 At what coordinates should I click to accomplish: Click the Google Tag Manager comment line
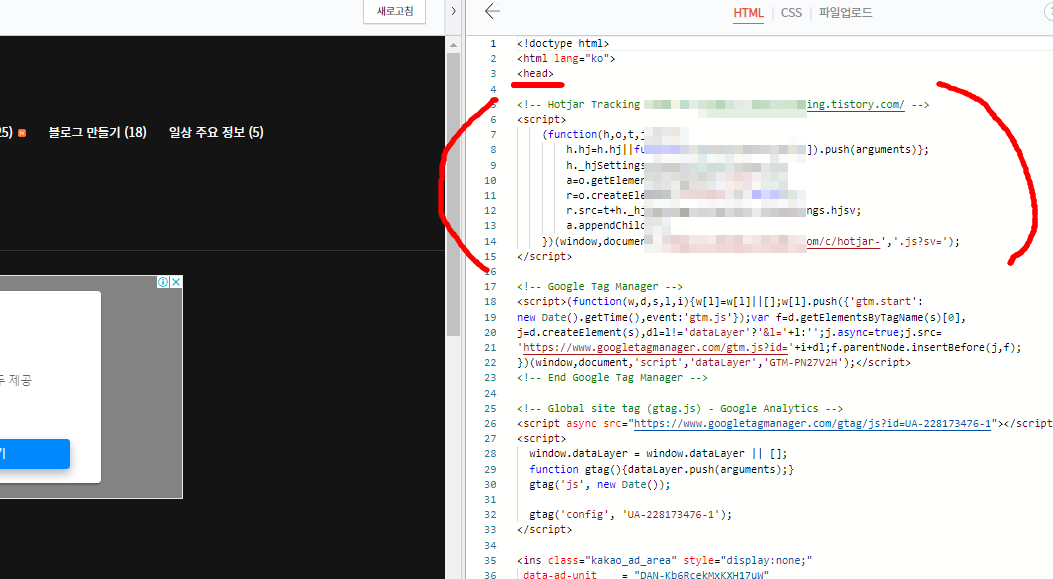(x=600, y=286)
